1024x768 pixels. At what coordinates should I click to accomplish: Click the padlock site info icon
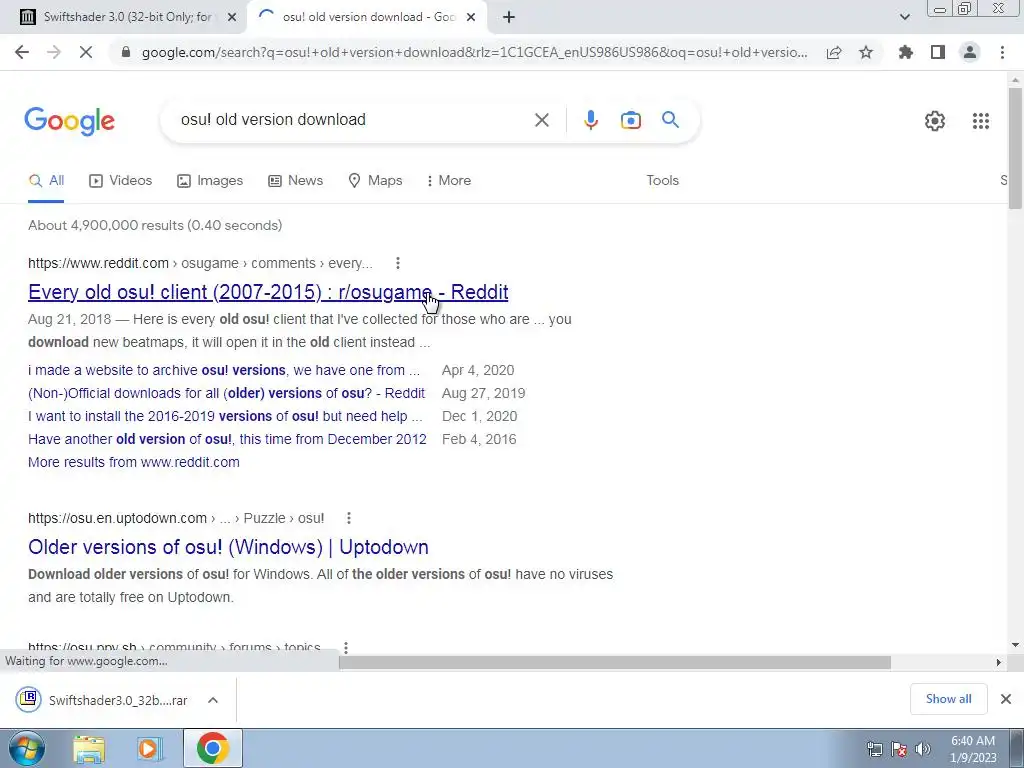coord(127,52)
